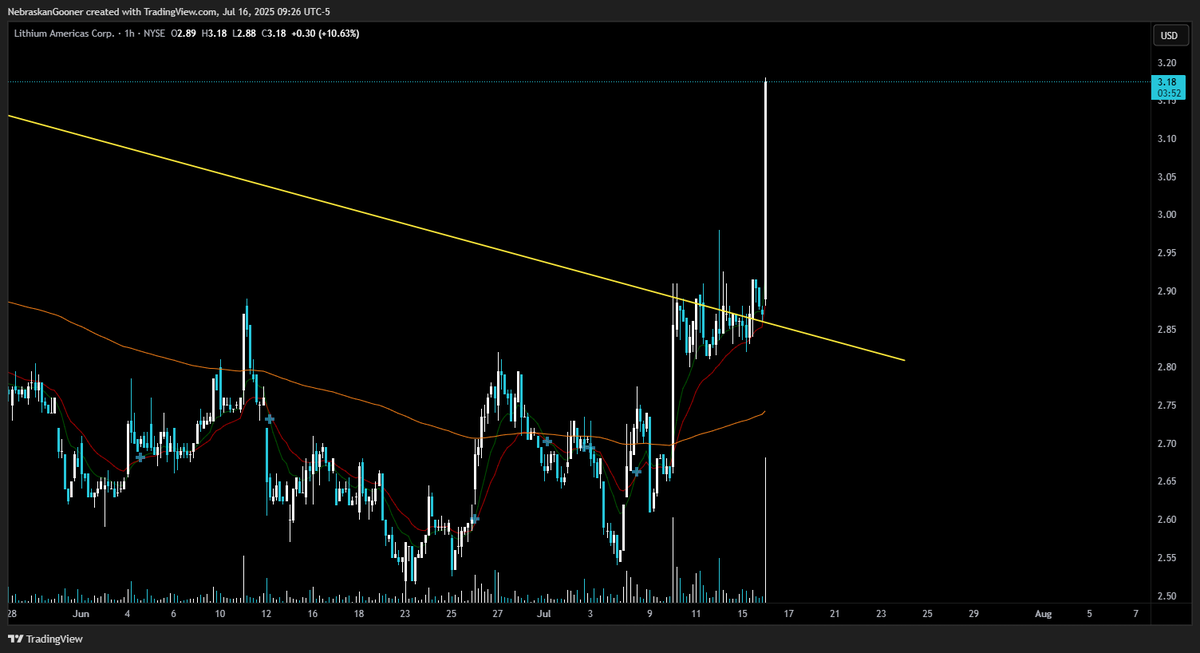The width and height of the screenshot is (1200, 653).
Task: Click the close value C3.18 in legend
Action: tap(274, 33)
